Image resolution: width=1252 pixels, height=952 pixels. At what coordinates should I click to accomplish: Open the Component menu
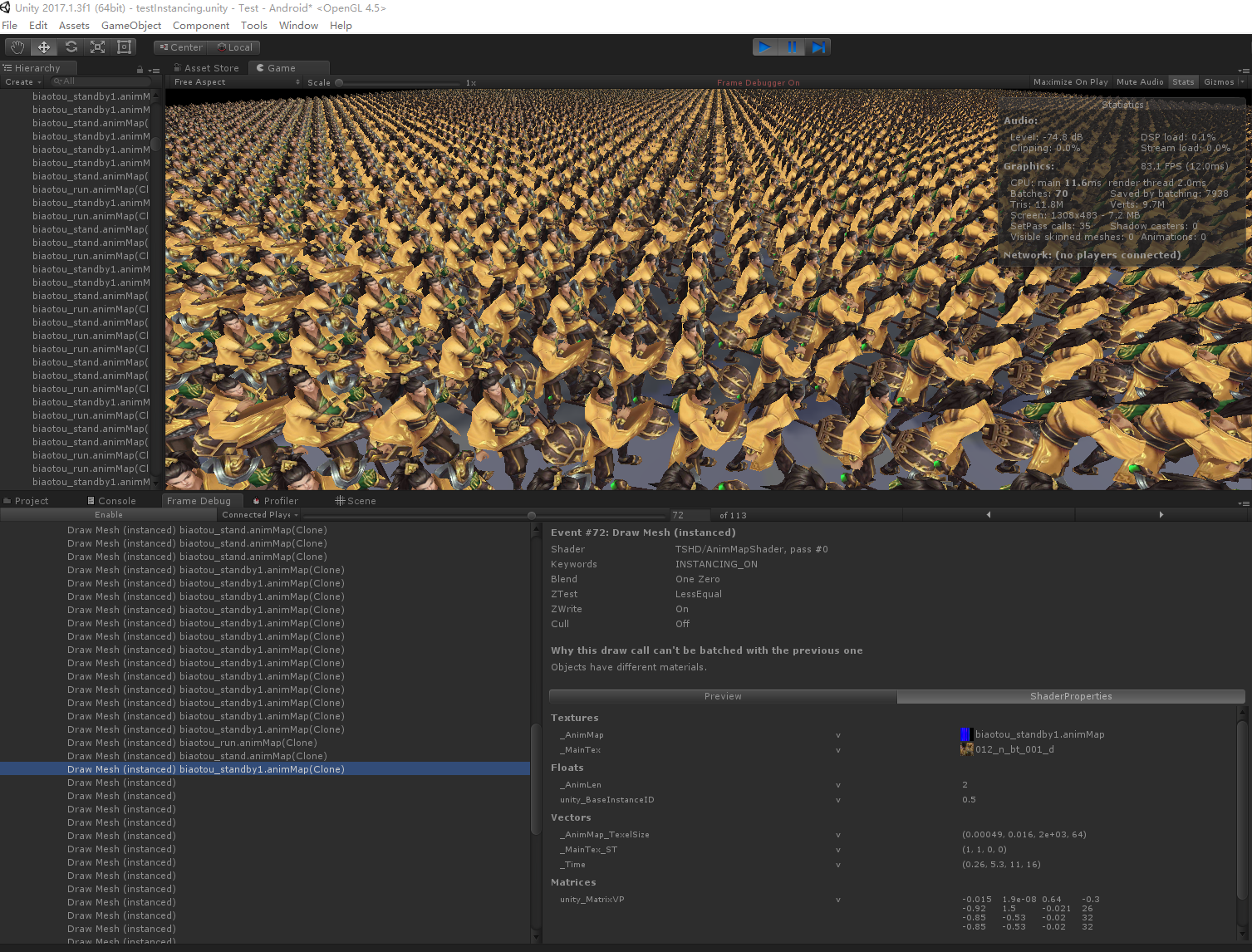click(201, 26)
